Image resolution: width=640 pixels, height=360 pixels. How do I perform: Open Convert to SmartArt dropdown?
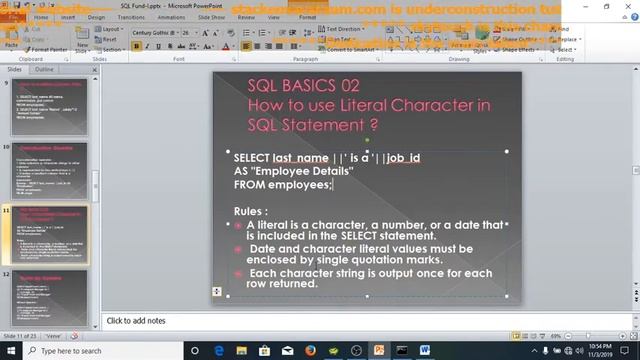click(349, 49)
